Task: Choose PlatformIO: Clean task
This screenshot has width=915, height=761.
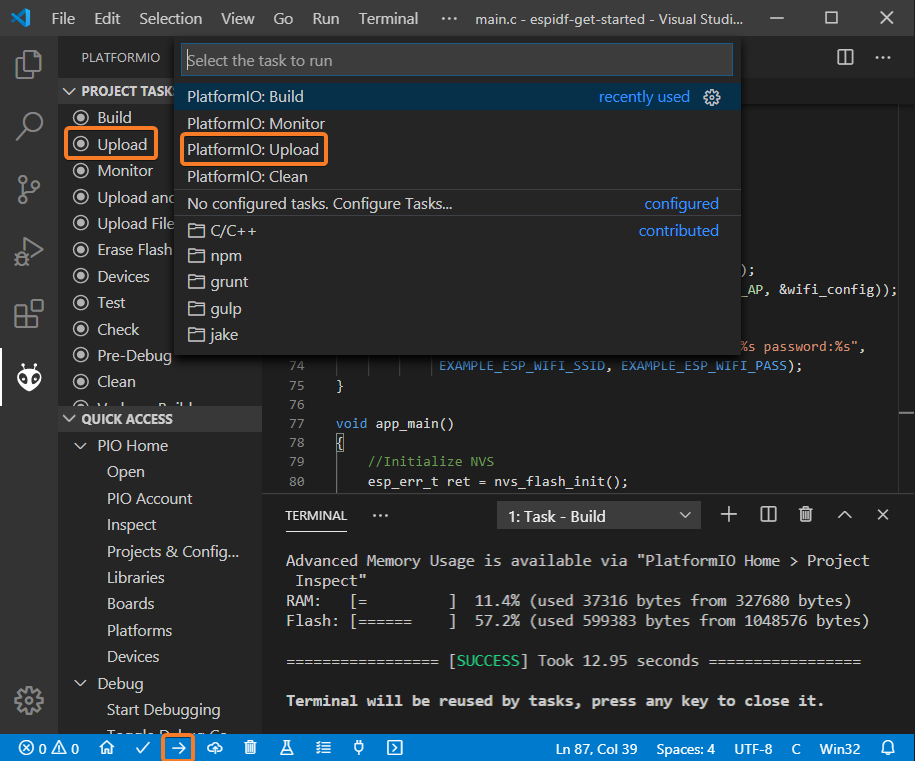Action: (x=457, y=177)
